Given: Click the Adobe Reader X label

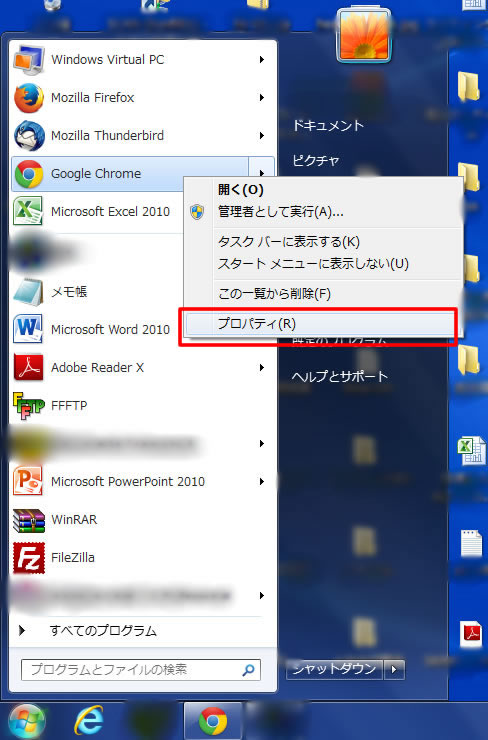Looking at the screenshot, I should tap(97, 367).
